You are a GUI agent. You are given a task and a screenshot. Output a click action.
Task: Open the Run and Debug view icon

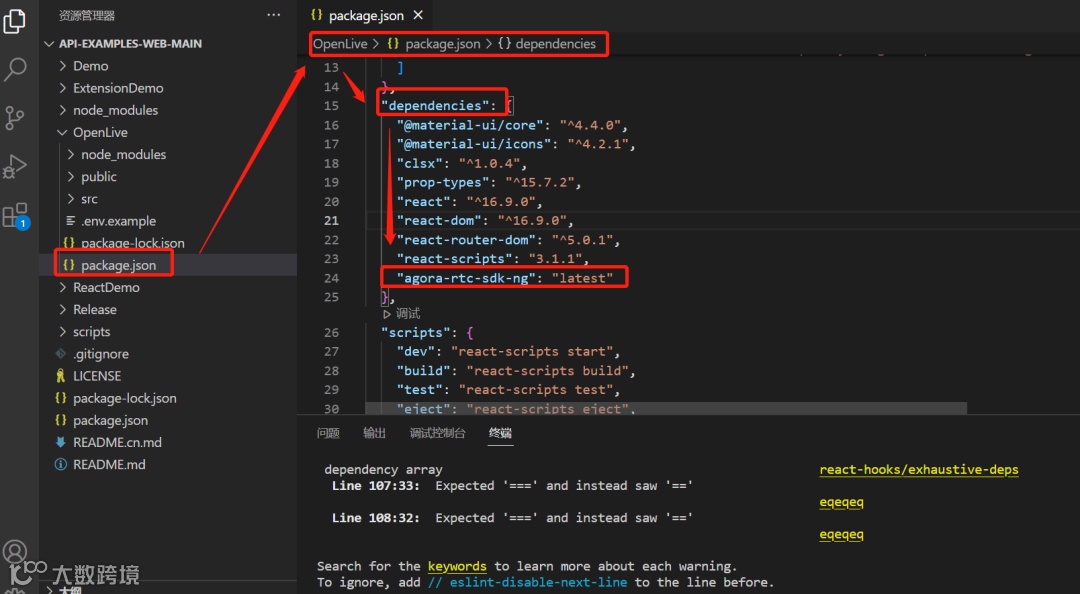[14, 167]
